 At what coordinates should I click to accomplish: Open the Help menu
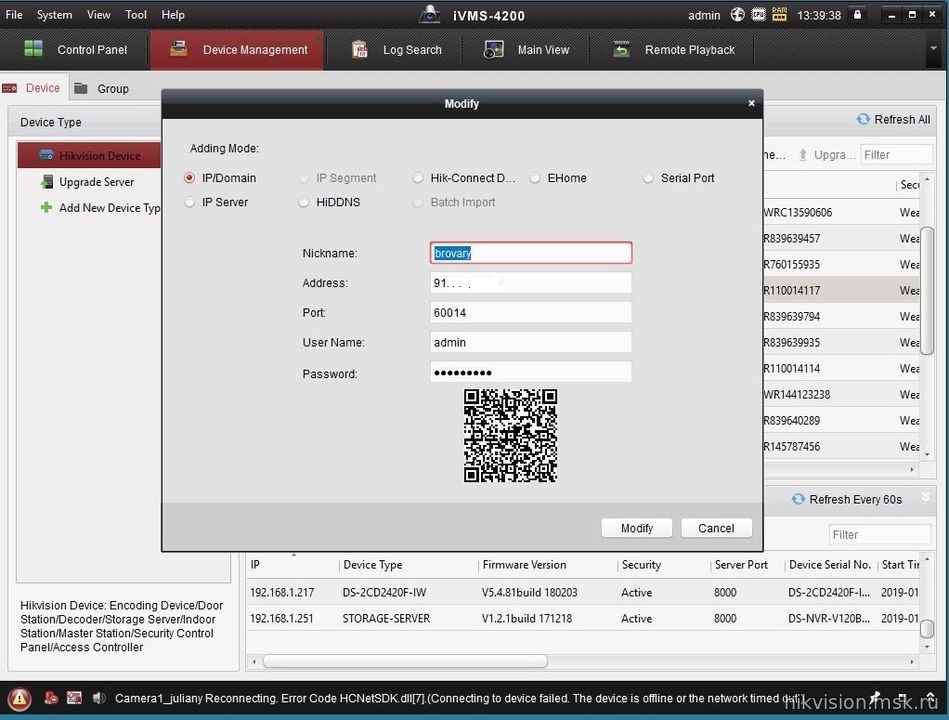173,15
